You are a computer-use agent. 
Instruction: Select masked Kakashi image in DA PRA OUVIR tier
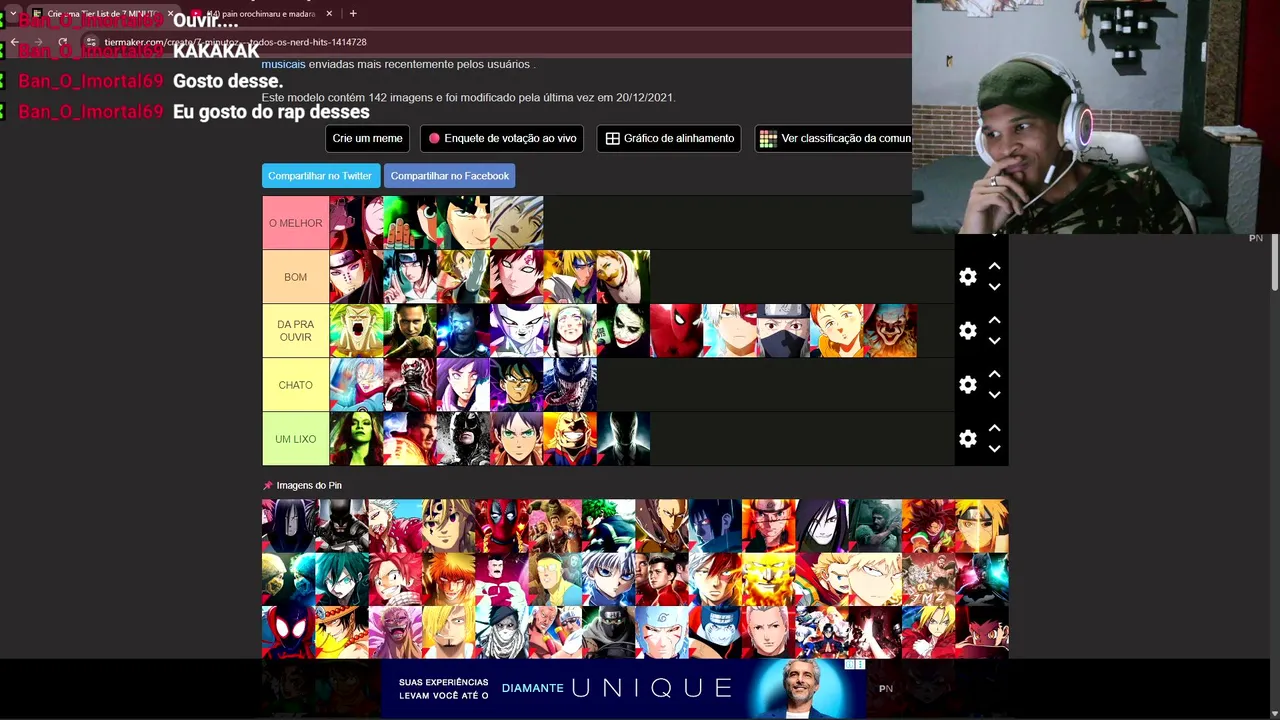tap(783, 331)
